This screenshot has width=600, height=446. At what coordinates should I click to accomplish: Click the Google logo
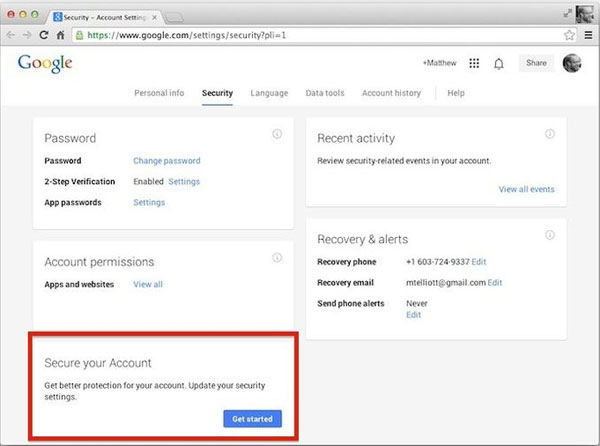(45, 63)
